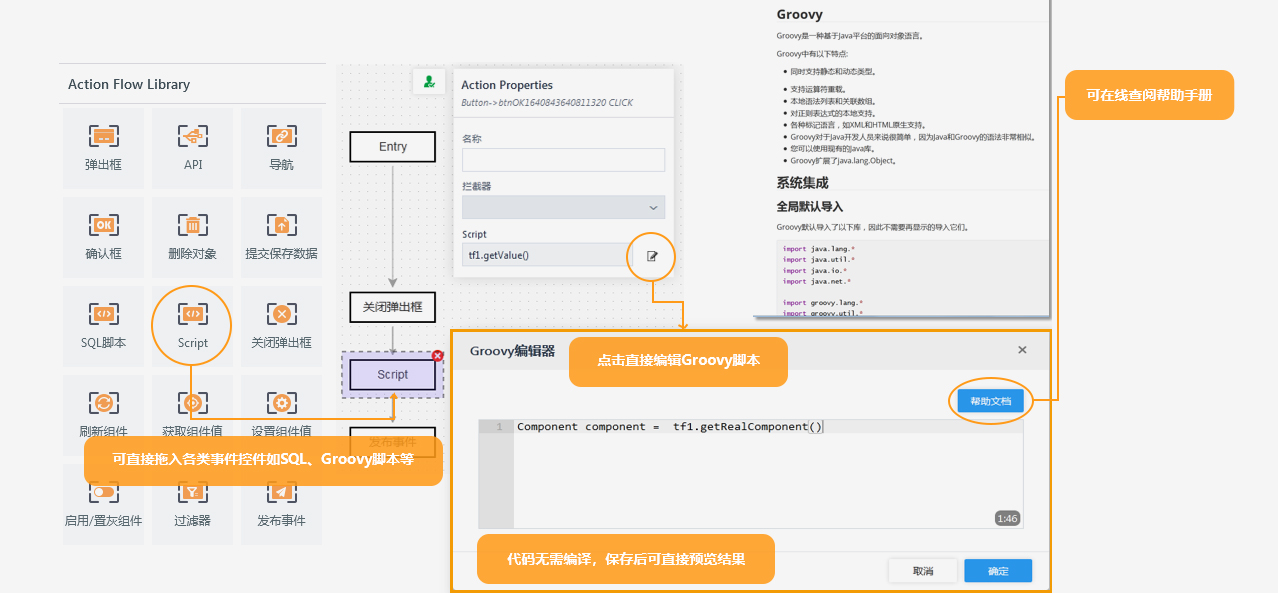Click the 1:46 cursor position indicator
This screenshot has width=1278, height=593.
1007,519
